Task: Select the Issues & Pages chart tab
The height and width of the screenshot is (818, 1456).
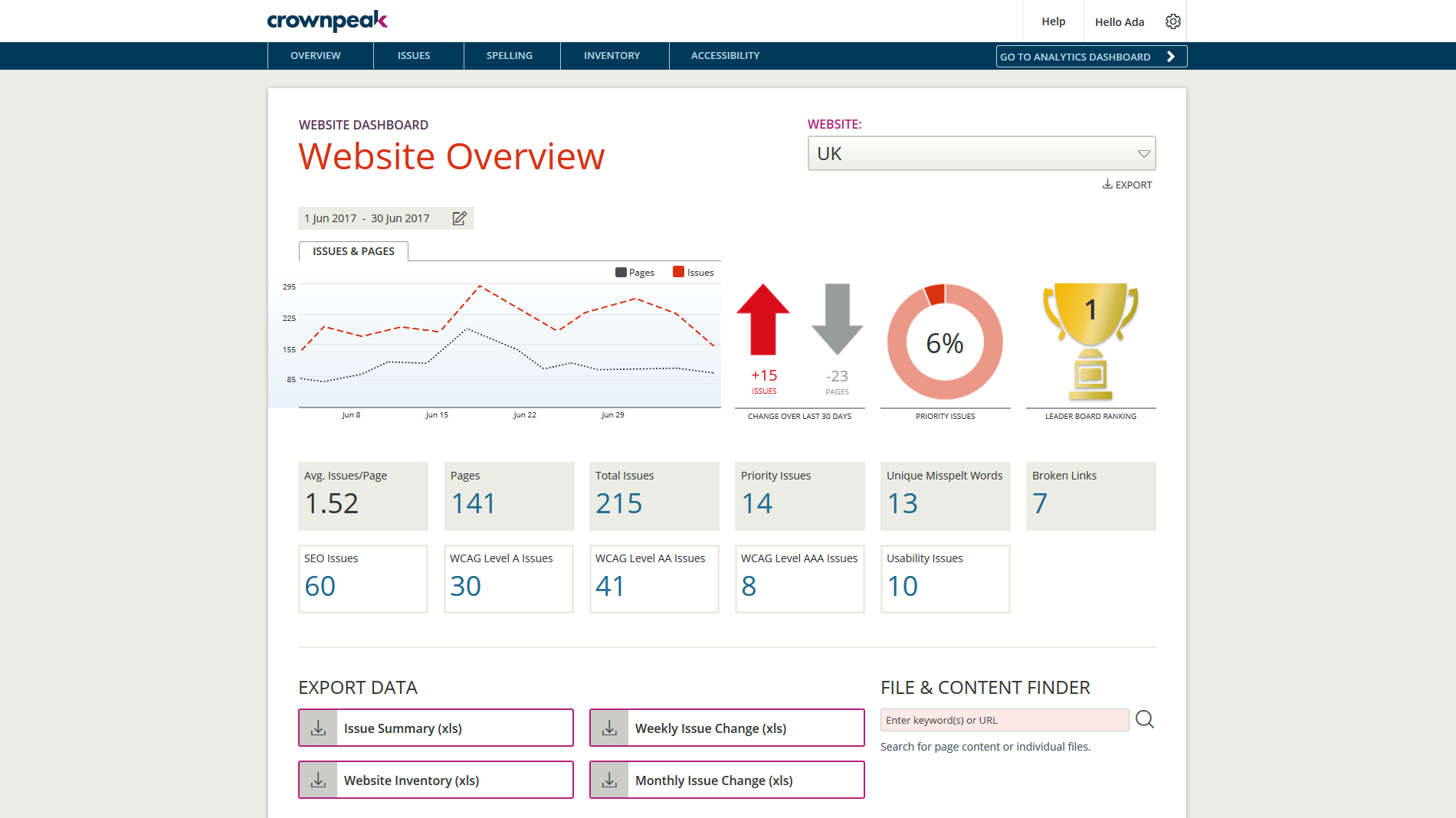Action: click(x=353, y=251)
